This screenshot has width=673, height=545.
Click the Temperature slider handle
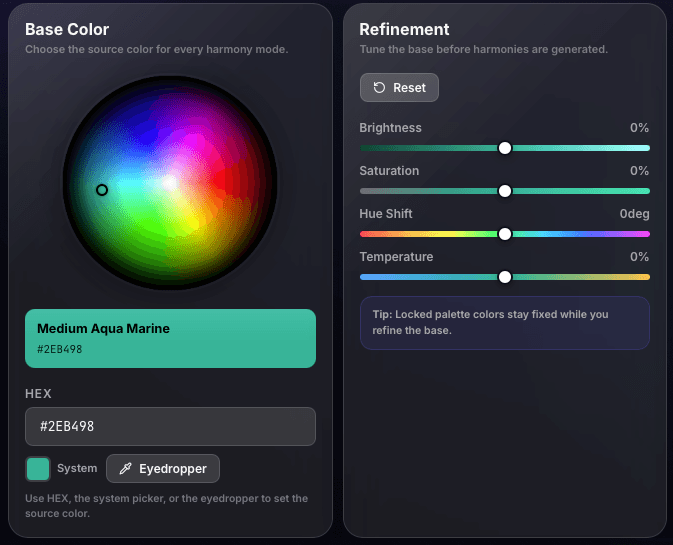505,277
